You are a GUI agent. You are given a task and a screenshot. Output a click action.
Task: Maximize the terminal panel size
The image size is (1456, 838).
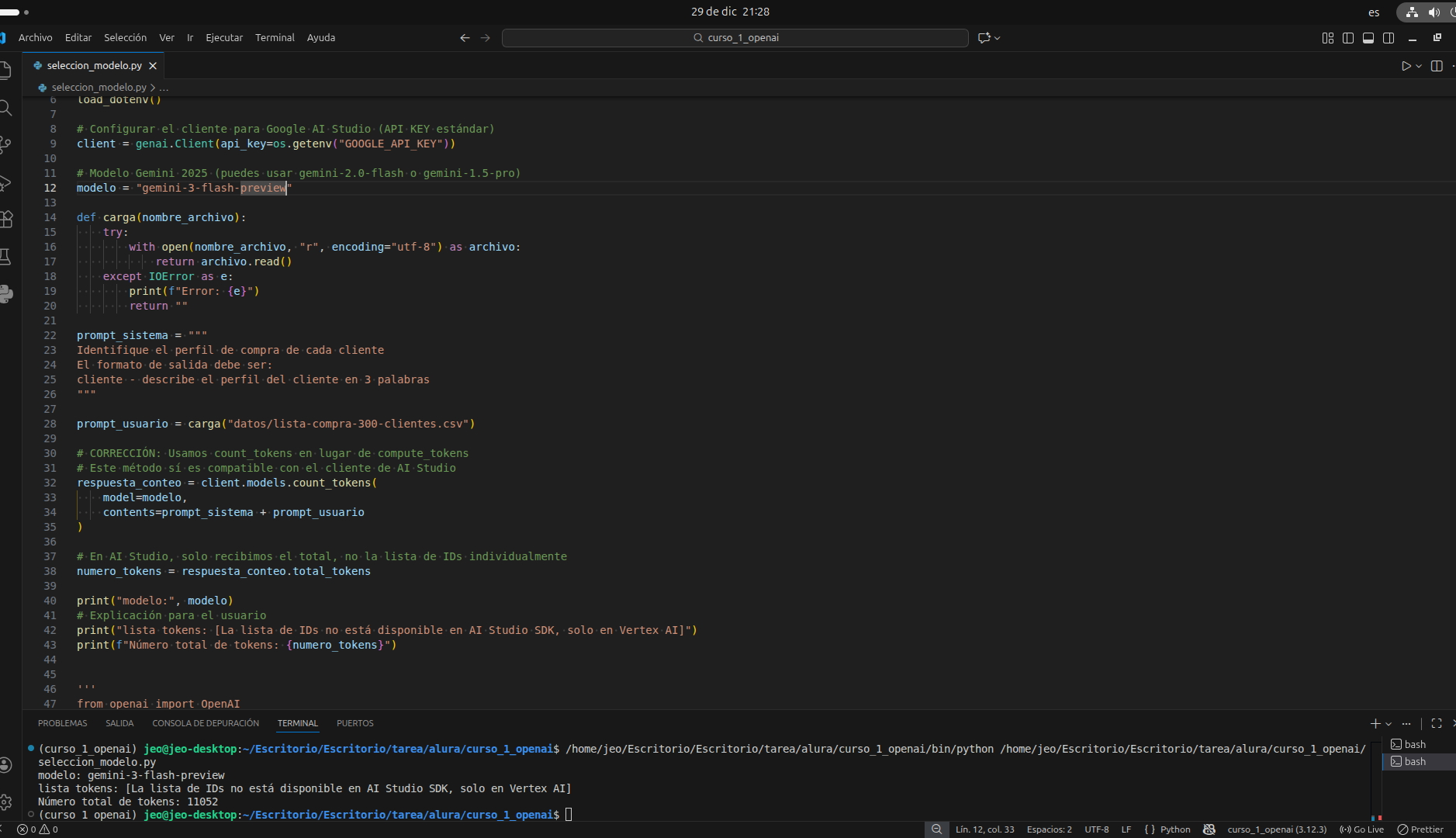(1437, 723)
